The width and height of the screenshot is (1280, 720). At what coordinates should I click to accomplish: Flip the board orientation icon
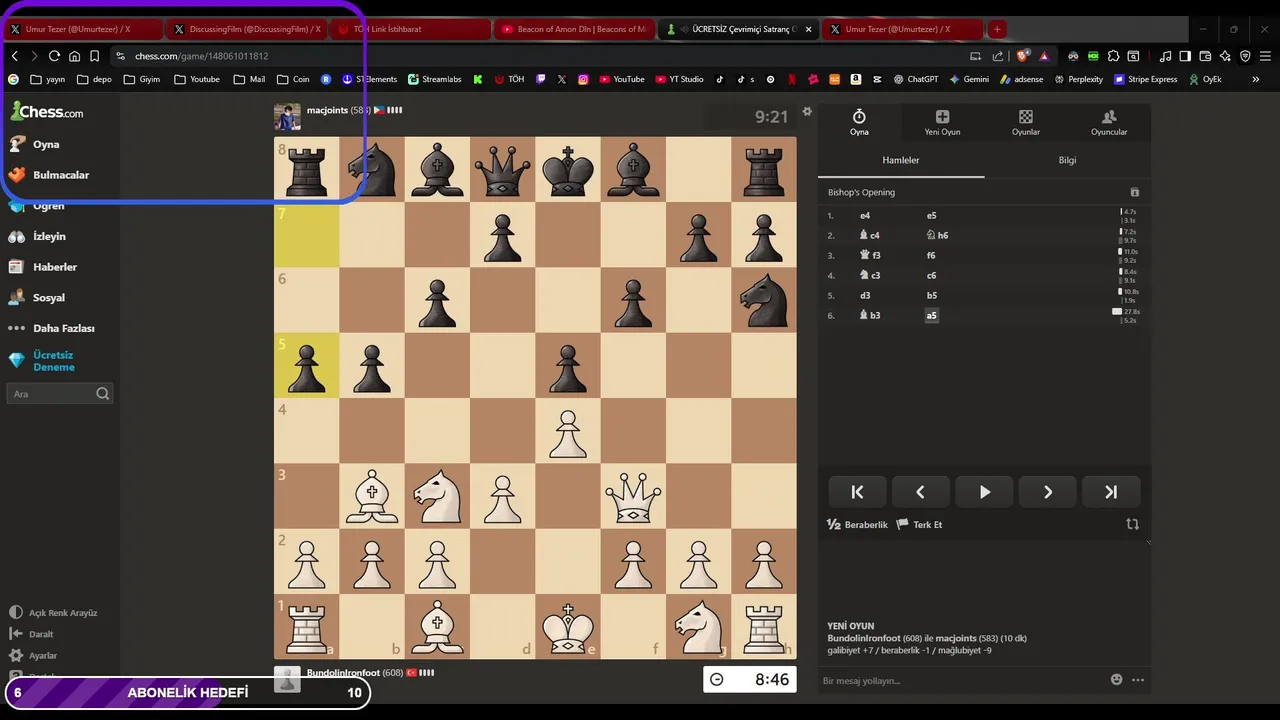(1132, 524)
